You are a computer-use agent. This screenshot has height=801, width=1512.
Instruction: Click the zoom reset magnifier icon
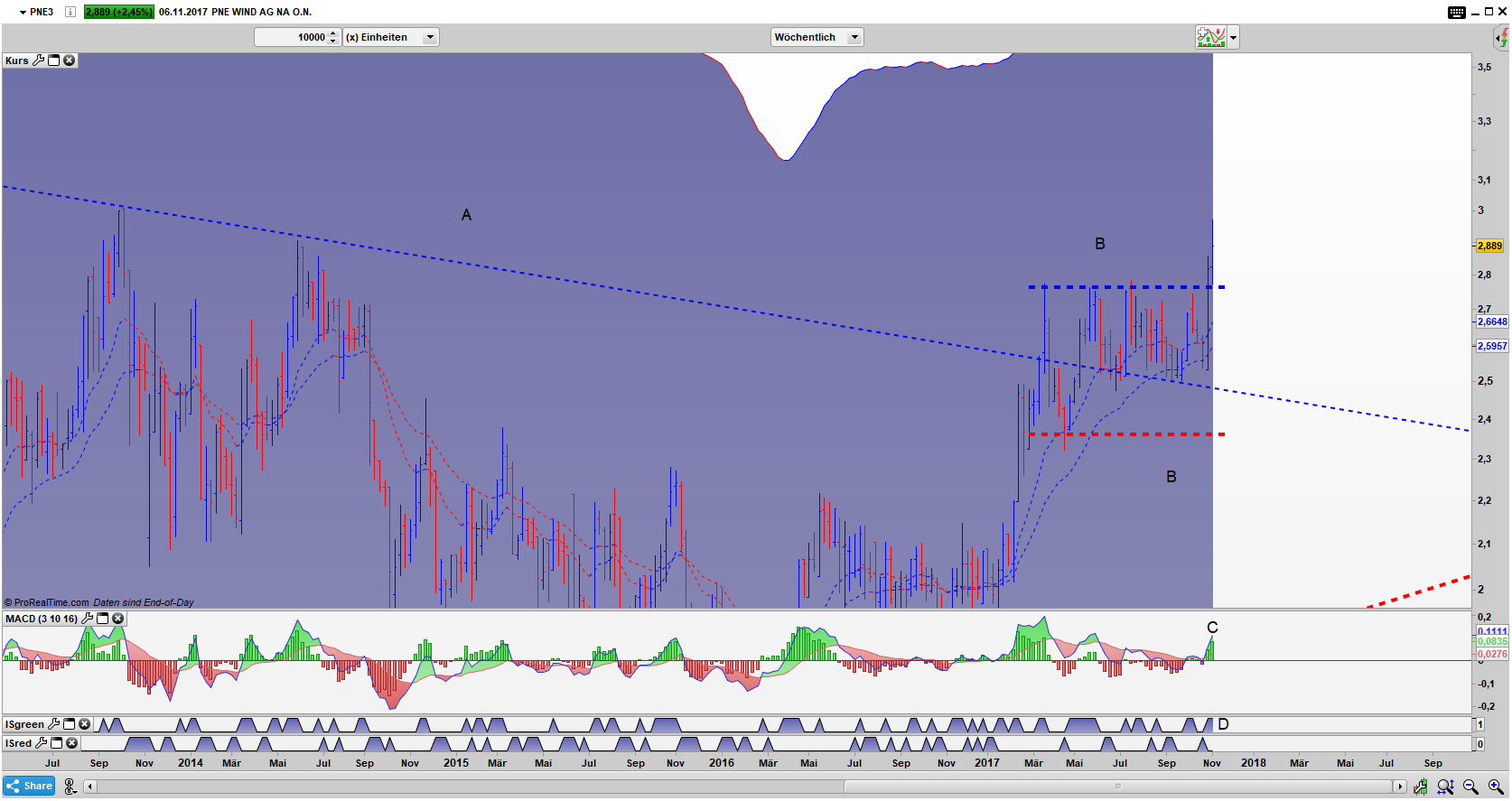(x=1446, y=787)
